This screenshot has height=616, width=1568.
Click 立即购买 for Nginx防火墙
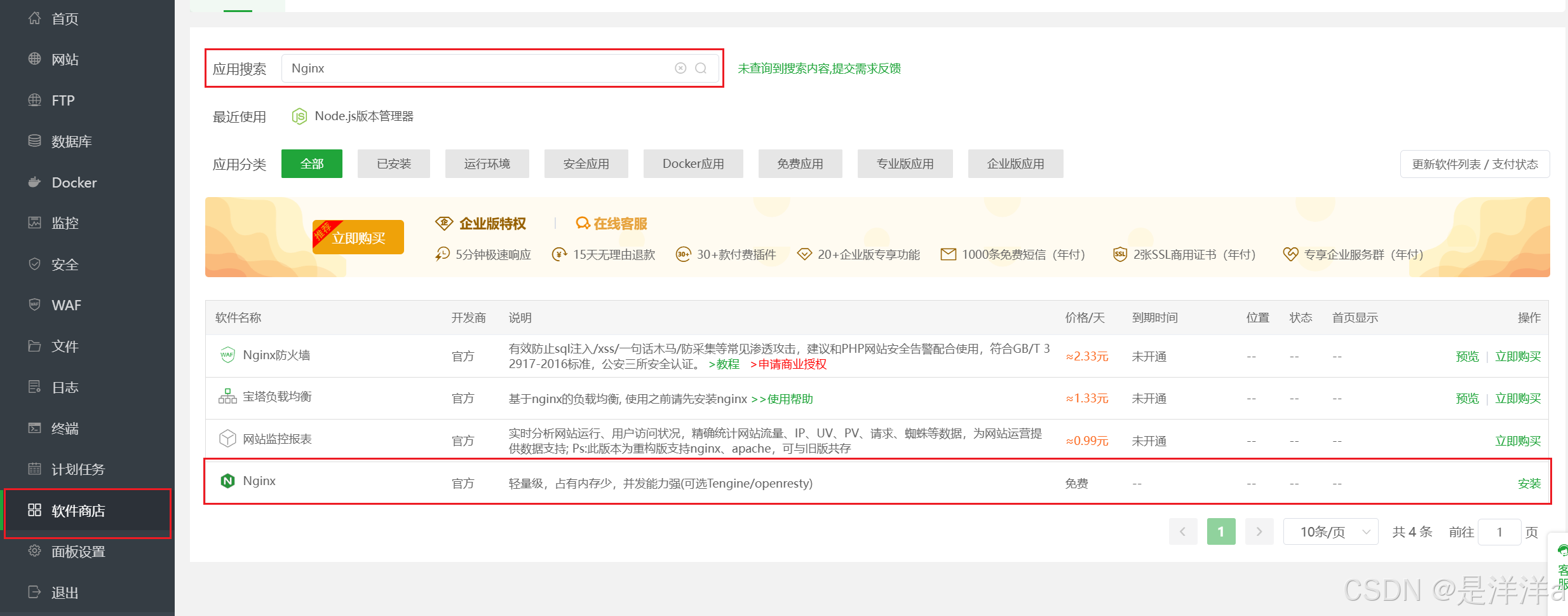pos(1518,356)
